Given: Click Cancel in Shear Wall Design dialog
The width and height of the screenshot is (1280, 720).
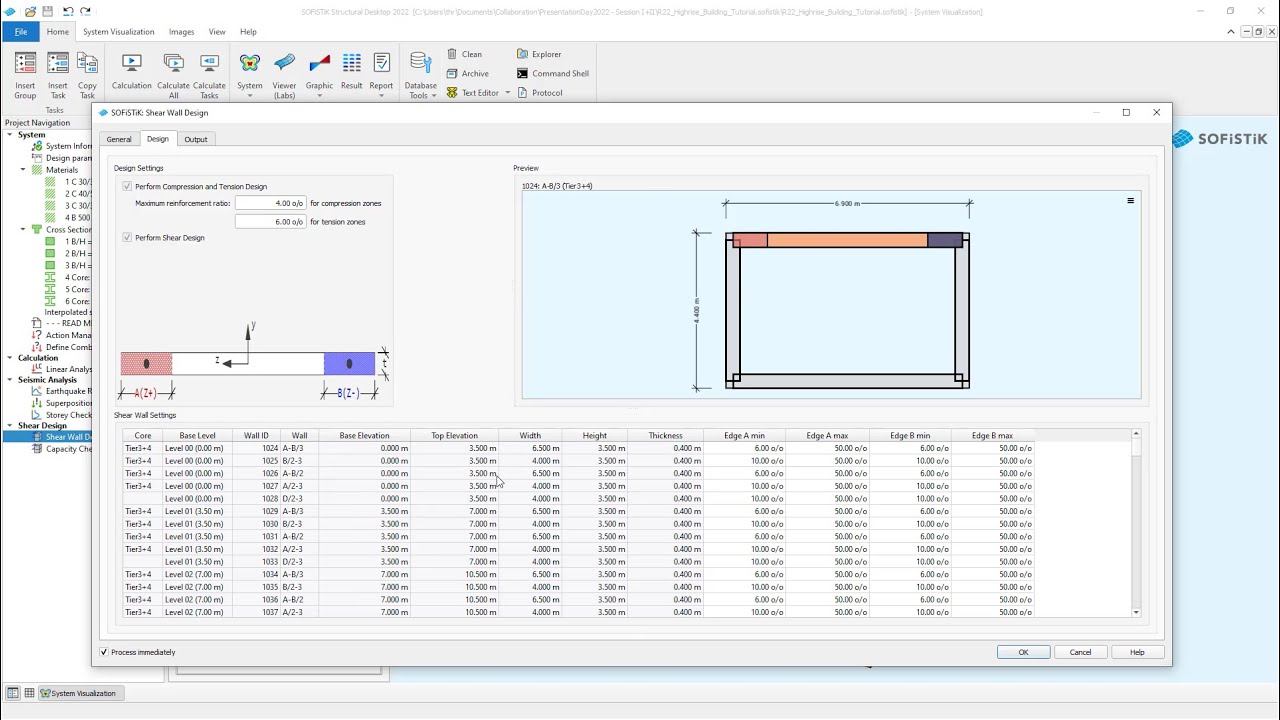Looking at the screenshot, I should tap(1081, 652).
